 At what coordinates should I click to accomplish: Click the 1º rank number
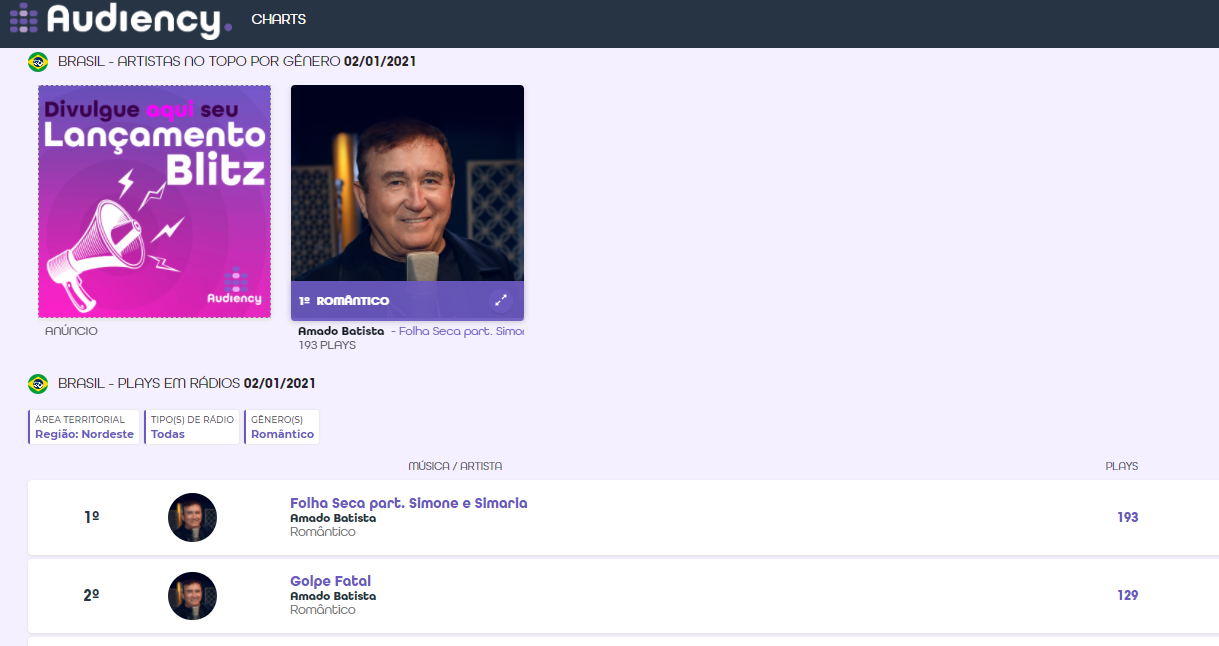91,517
